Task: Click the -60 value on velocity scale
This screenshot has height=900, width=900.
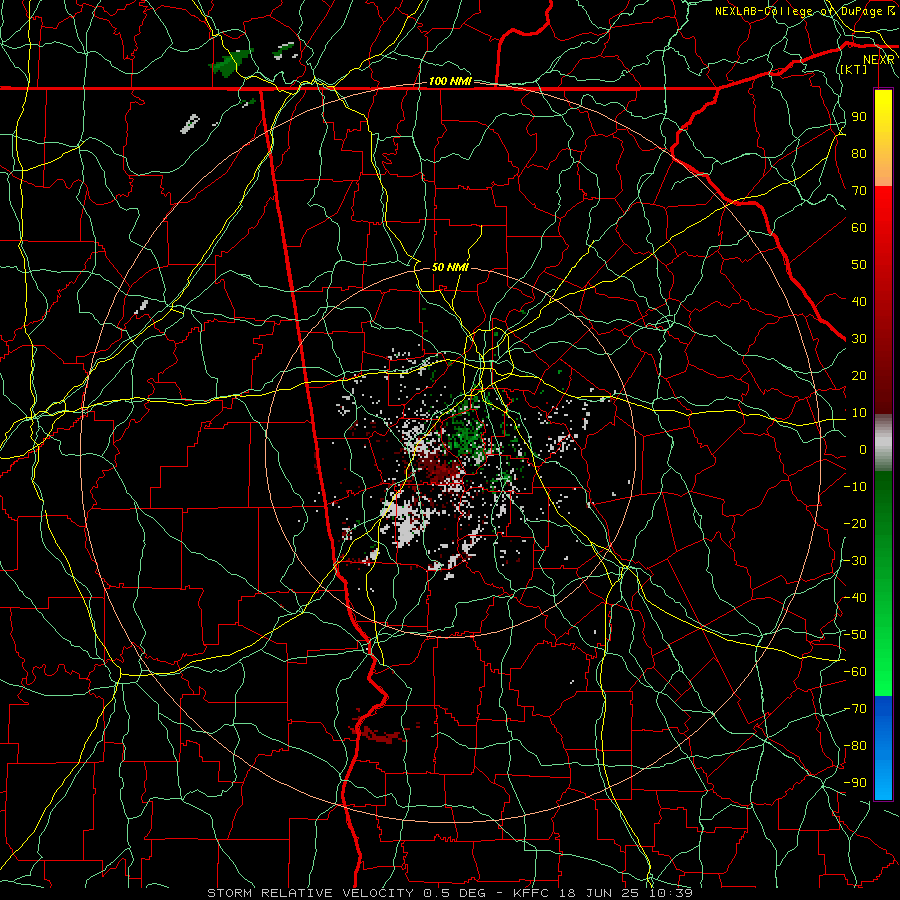Action: (x=855, y=672)
